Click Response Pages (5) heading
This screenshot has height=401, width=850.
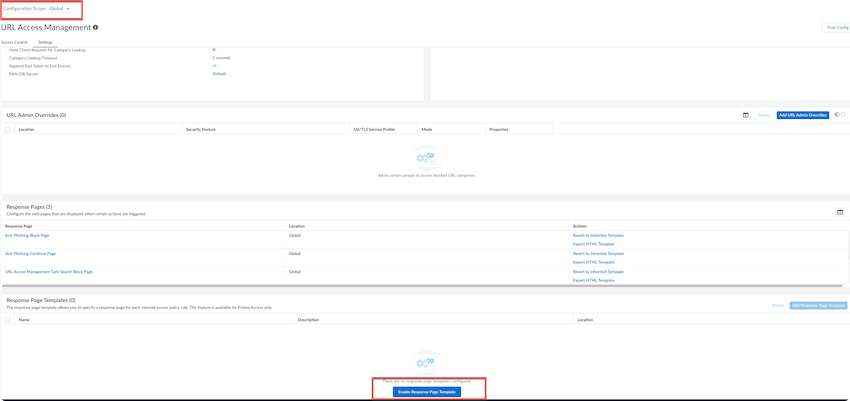click(x=29, y=207)
